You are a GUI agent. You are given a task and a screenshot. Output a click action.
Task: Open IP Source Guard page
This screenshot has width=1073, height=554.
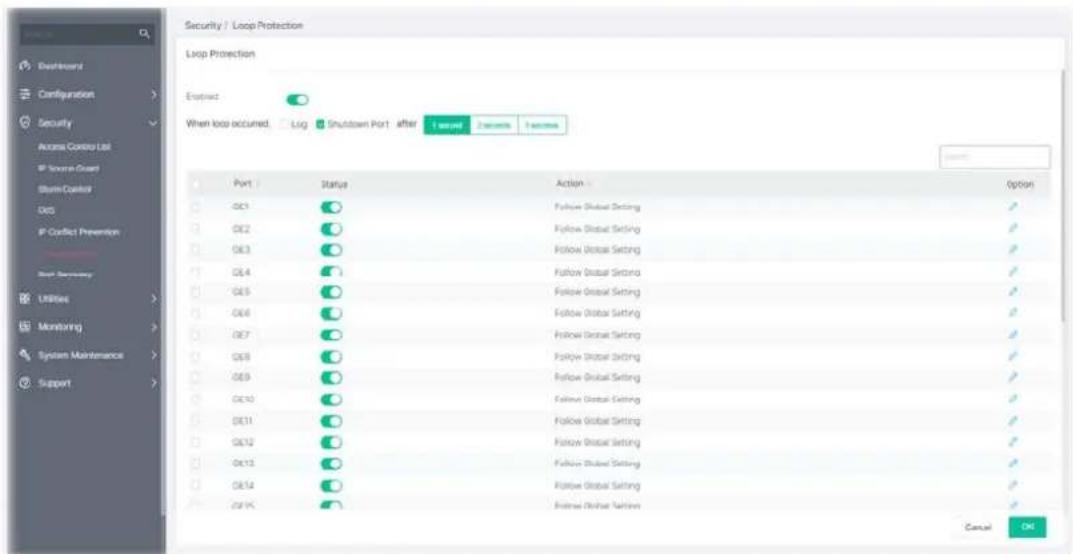click(68, 167)
